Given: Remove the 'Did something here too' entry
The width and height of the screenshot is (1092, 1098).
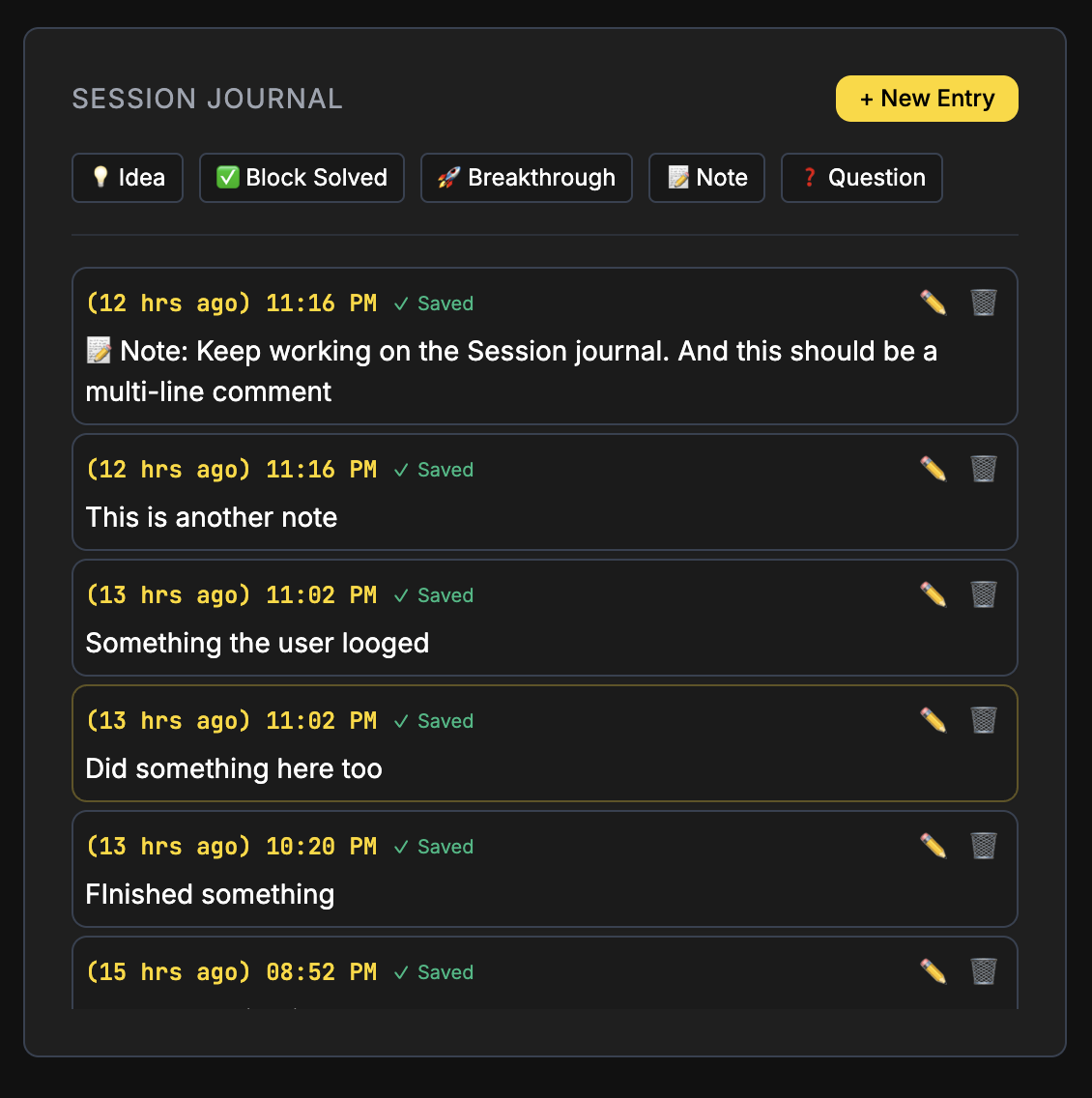Looking at the screenshot, I should coord(984,720).
